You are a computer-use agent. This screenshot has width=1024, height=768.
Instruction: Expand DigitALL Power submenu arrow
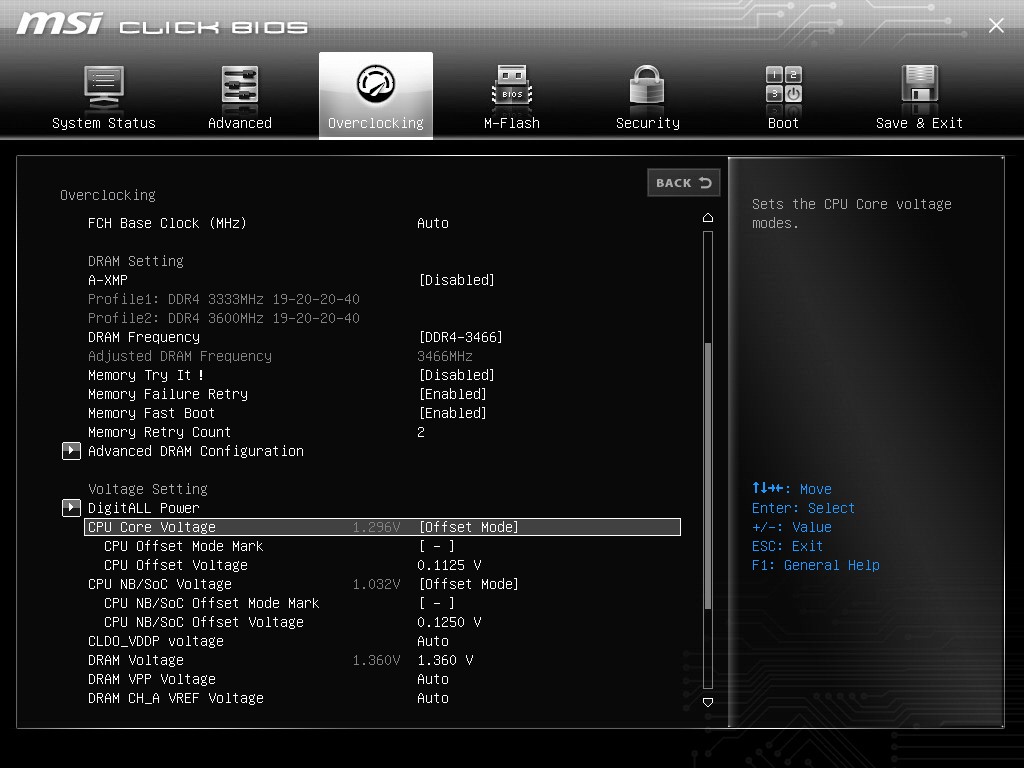71,508
